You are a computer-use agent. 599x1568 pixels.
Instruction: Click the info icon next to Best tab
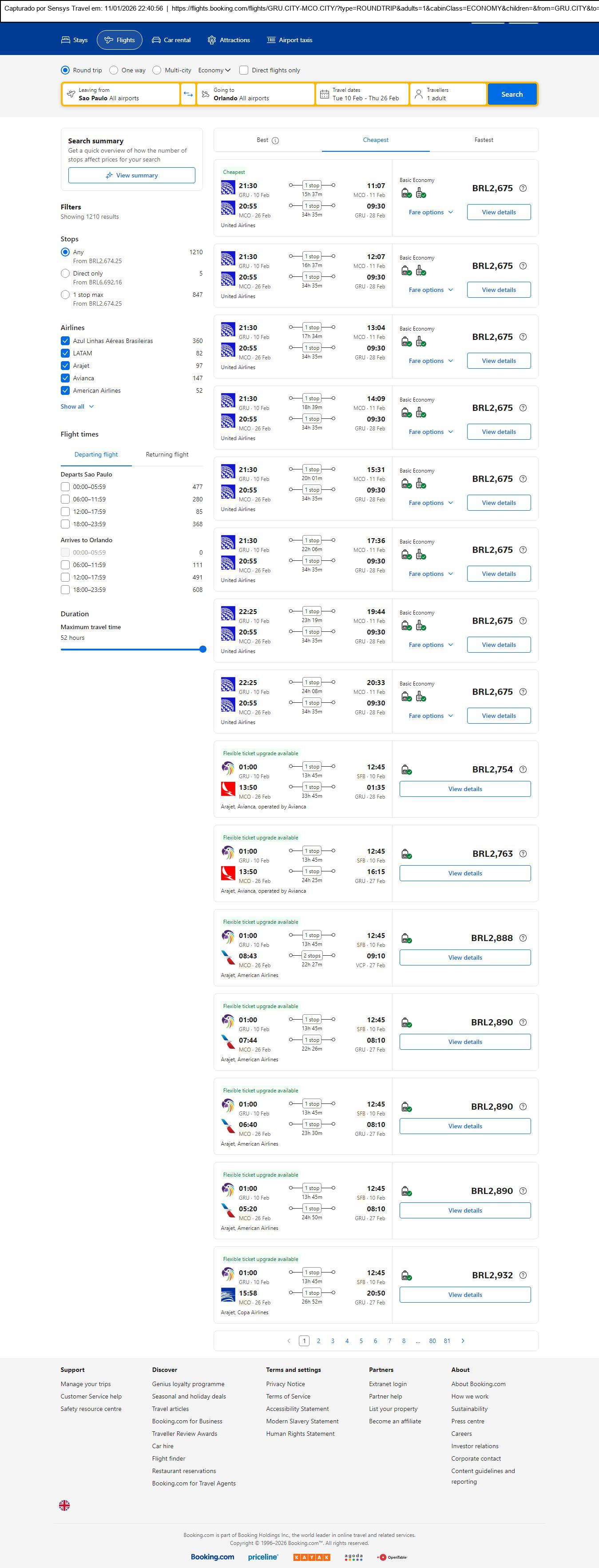275,141
